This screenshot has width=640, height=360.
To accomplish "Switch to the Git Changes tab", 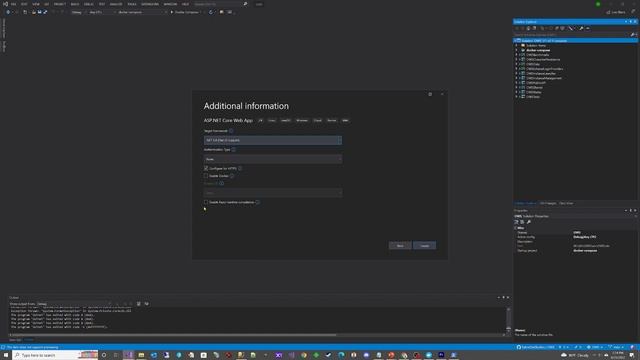I will [x=548, y=203].
